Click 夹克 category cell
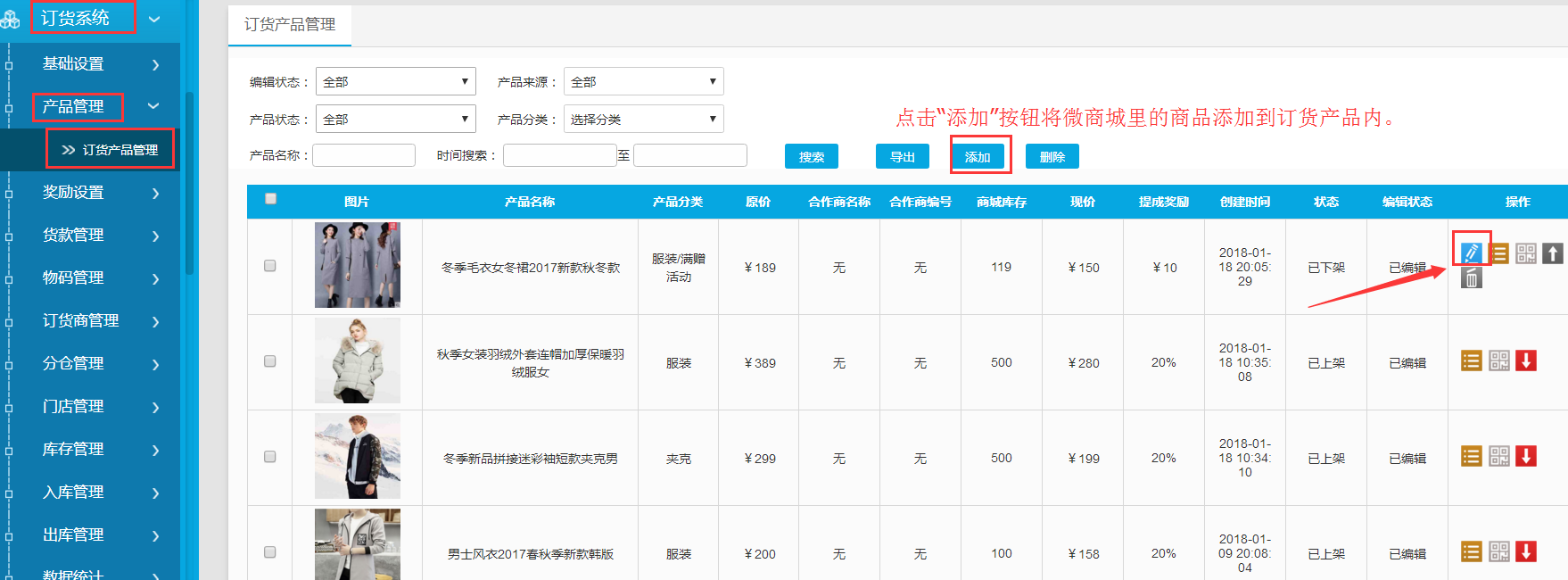The image size is (1568, 580). click(x=679, y=459)
